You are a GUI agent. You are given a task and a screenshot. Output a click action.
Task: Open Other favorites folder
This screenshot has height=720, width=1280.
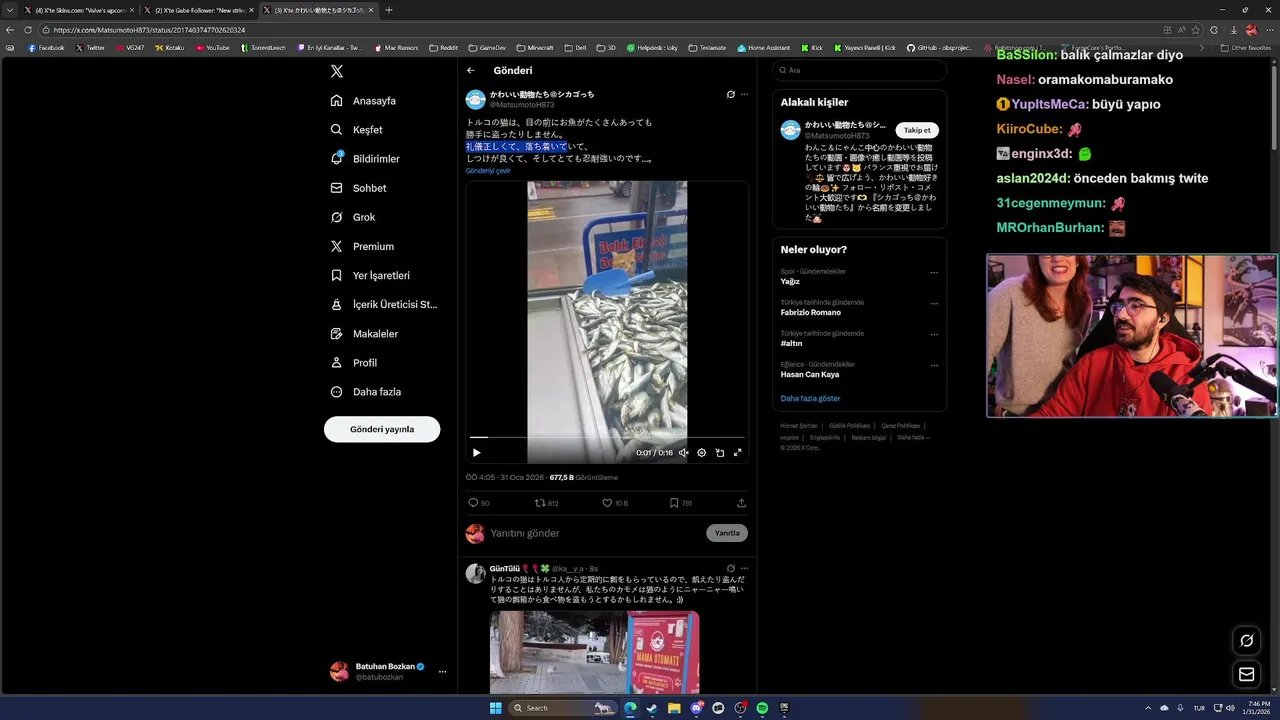click(1246, 47)
